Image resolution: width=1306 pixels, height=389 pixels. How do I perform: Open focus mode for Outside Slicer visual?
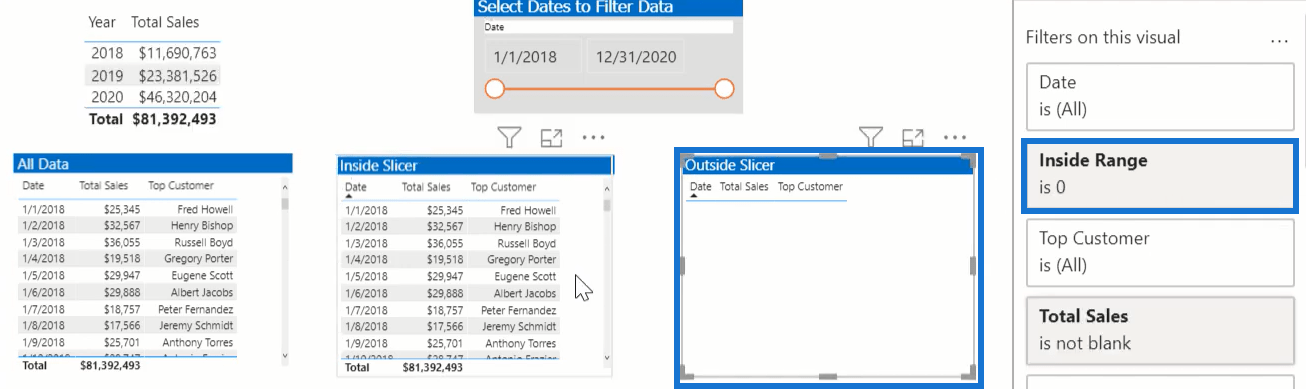click(913, 137)
